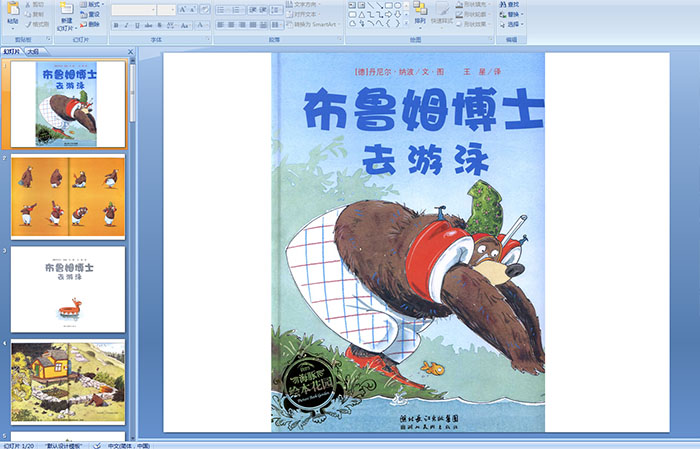
Task: Click the Distributed alignment icon
Action: [x=263, y=25]
